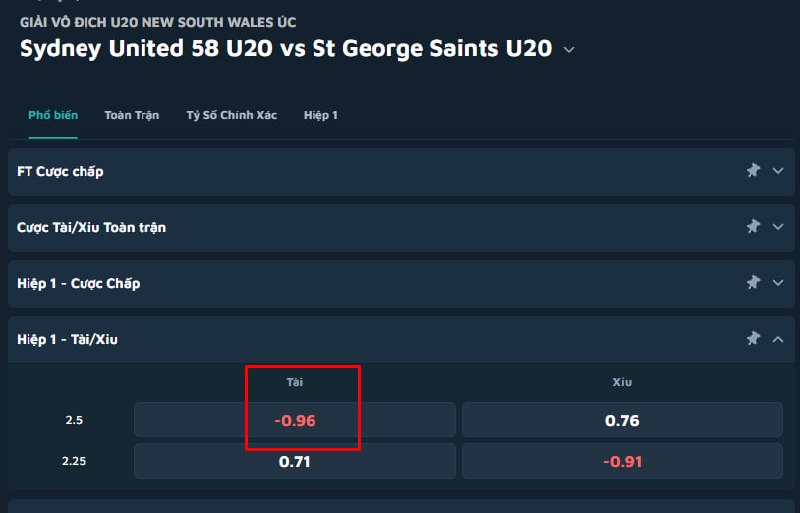Collapse the Hiệp 1 - Tài/Xỉu section
This screenshot has height=513, width=800.
coord(778,339)
